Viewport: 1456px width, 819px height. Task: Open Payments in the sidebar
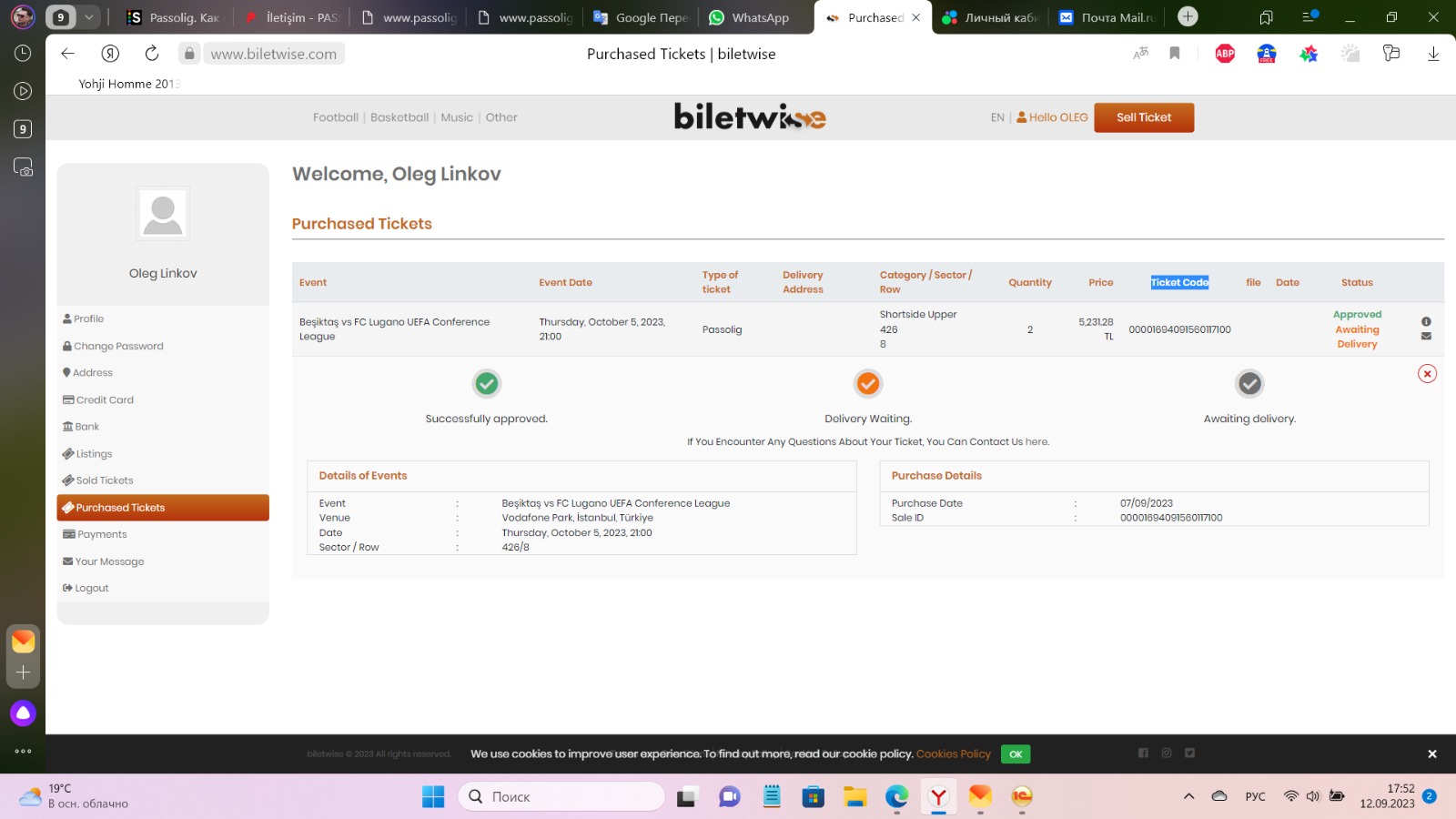[95, 535]
